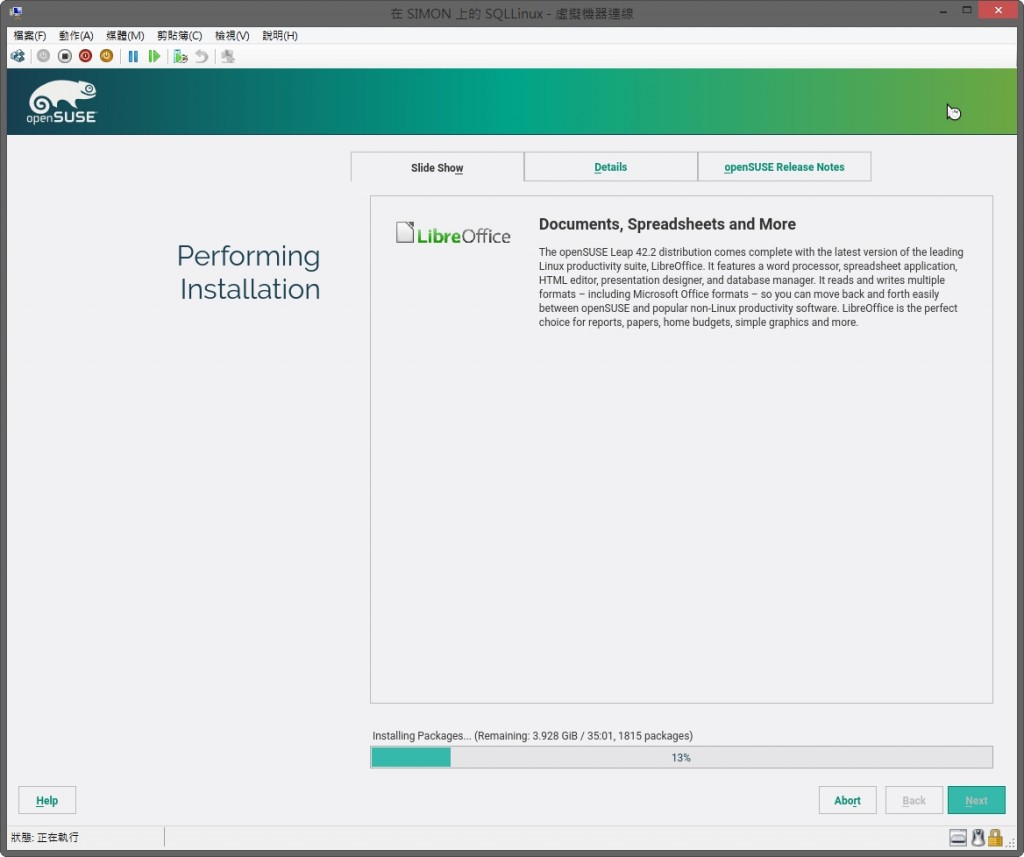The height and width of the screenshot is (857, 1024).
Task: Click the mouse capture status bar icon
Action: (x=978, y=837)
